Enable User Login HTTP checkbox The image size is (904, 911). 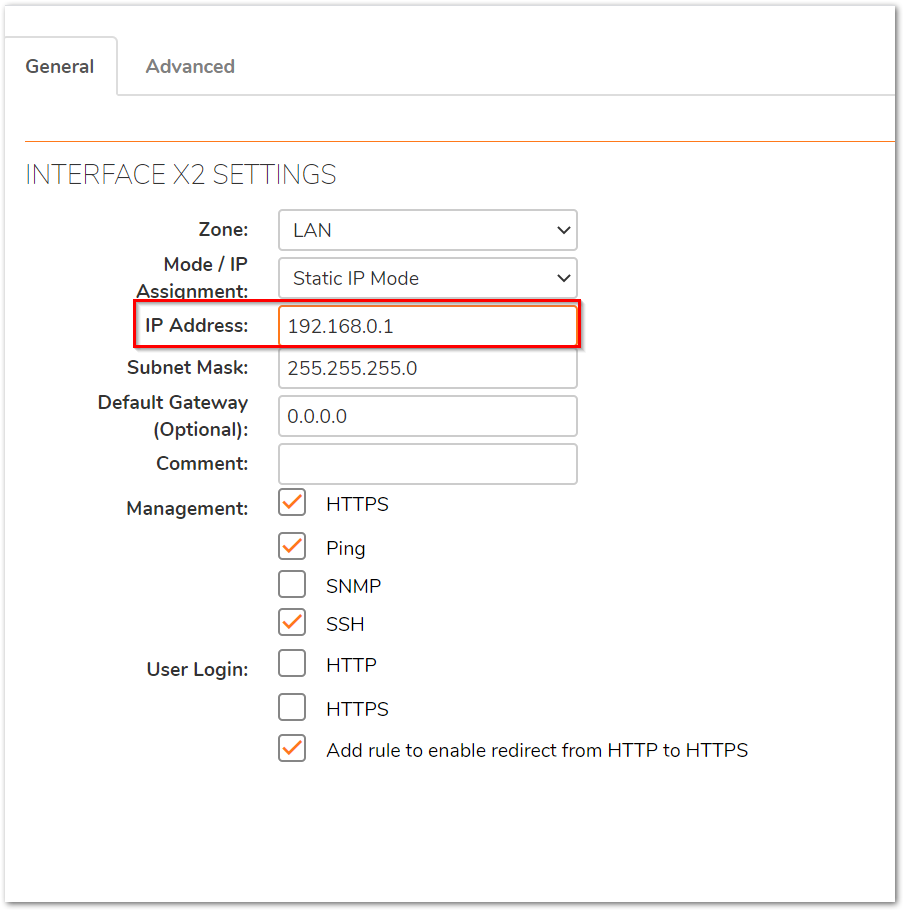292,663
